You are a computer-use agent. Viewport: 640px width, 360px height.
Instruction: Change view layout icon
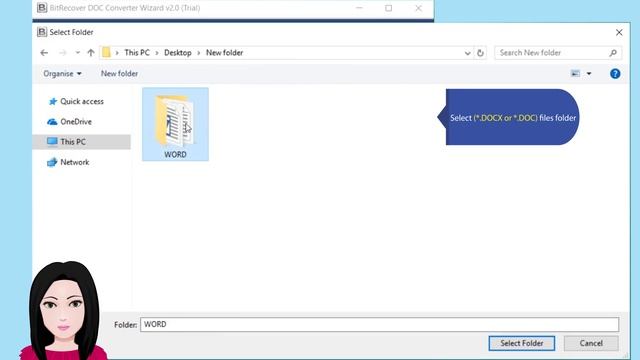(x=576, y=73)
